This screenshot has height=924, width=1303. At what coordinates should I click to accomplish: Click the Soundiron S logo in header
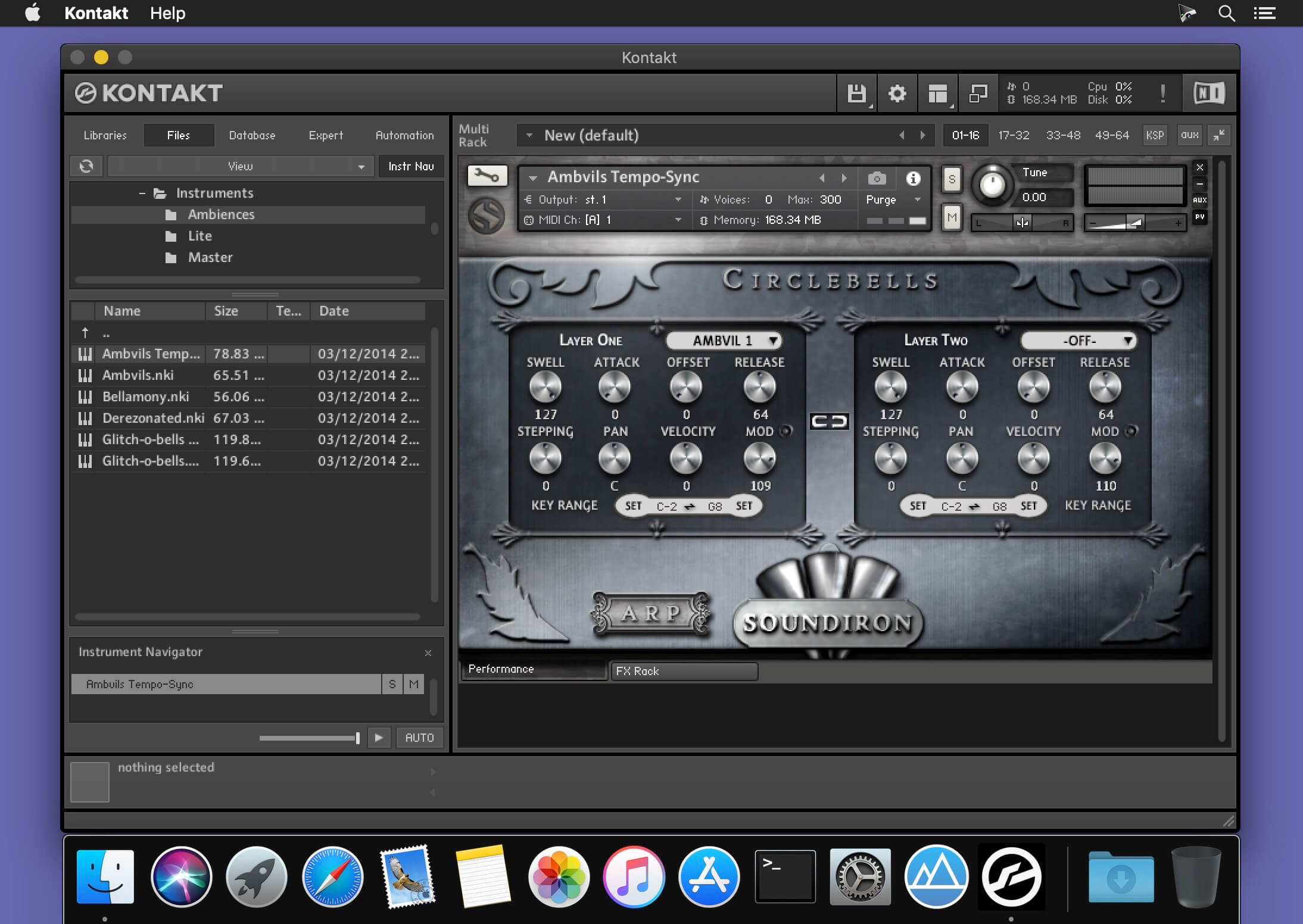tap(487, 215)
